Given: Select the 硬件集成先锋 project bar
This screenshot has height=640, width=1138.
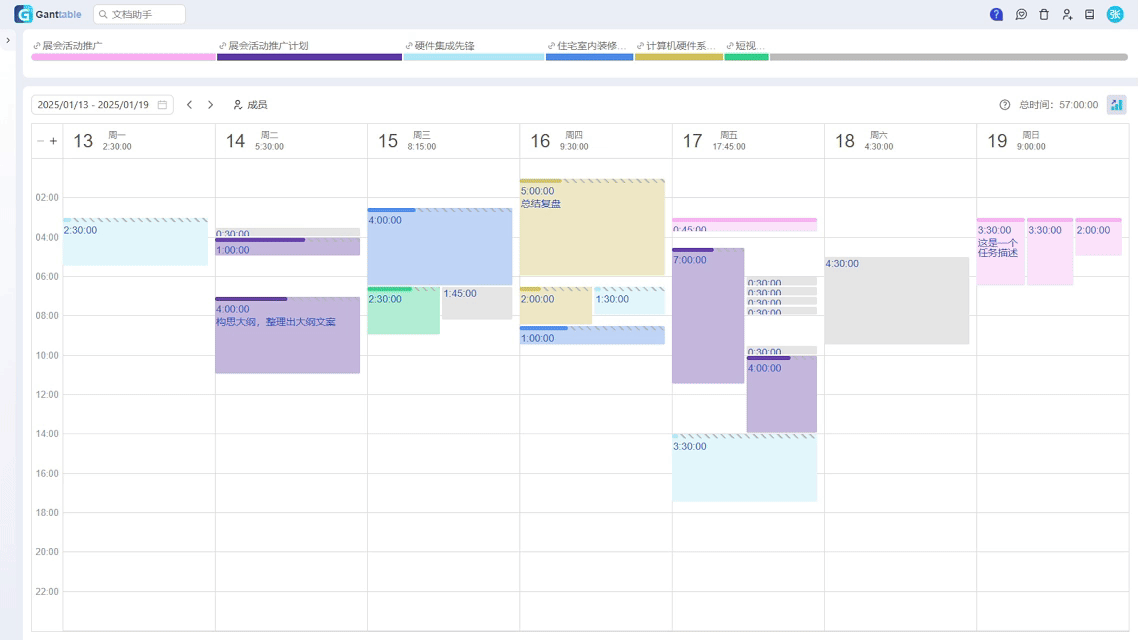Looking at the screenshot, I should 473,57.
